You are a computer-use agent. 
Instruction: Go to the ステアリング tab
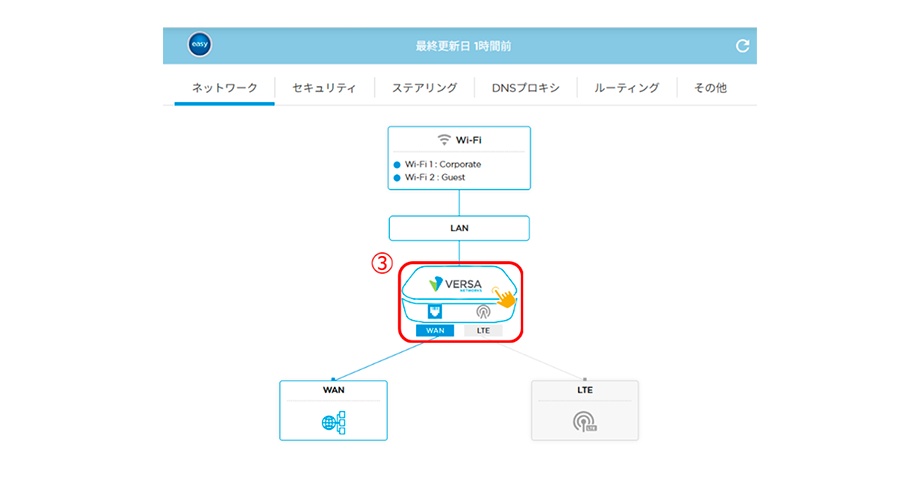click(424, 88)
